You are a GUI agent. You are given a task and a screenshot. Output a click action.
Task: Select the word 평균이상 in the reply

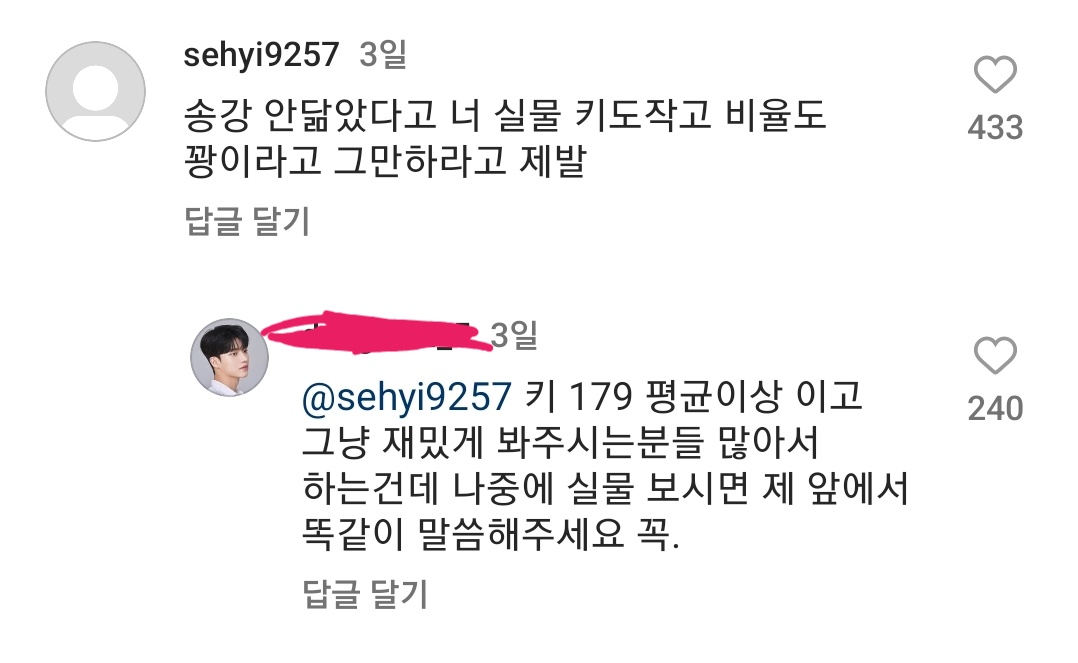[x=714, y=397]
